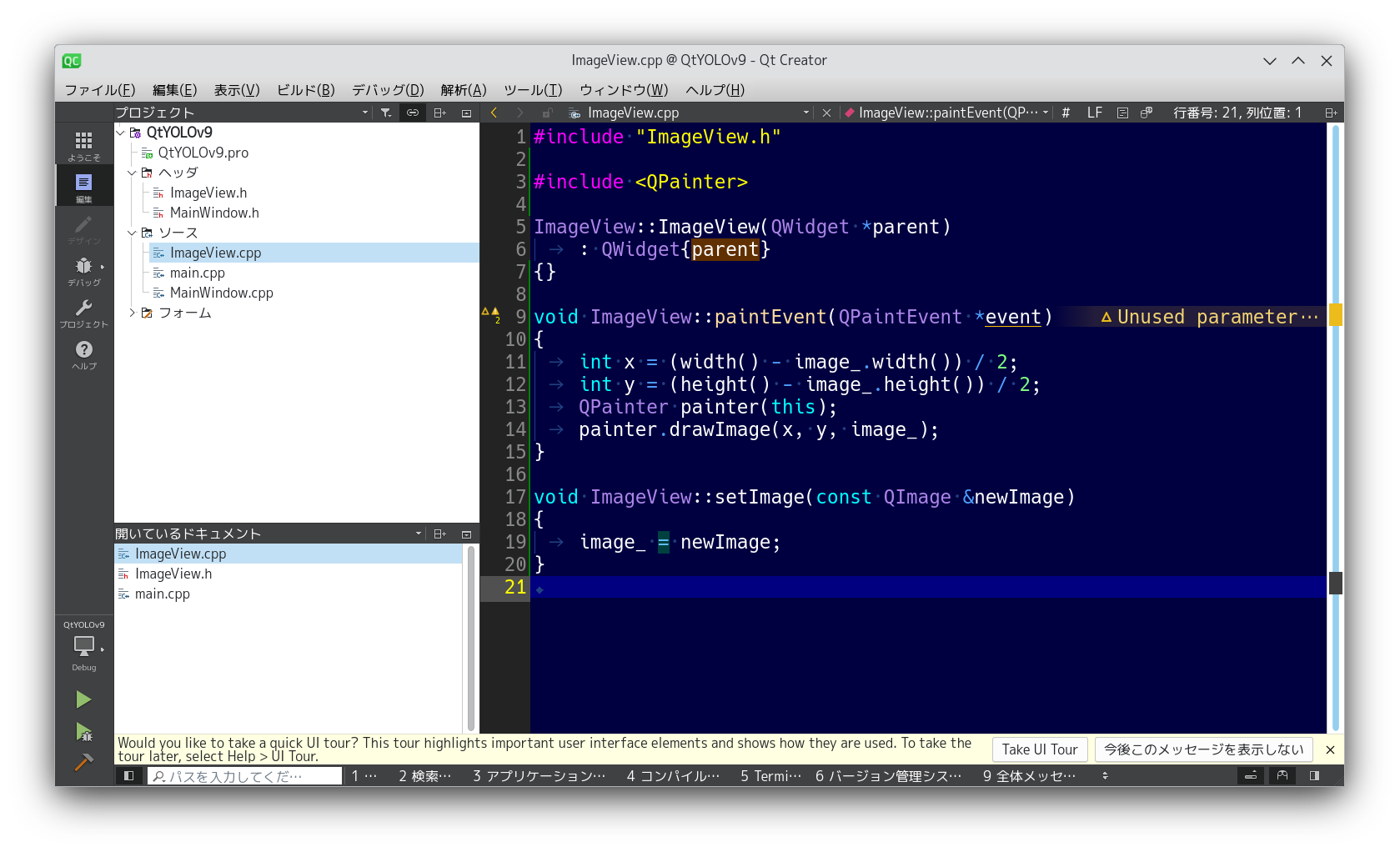Viewport: 1400px width, 852px height.
Task: Start debugging with the Run-with-bug icon
Action: click(83, 732)
